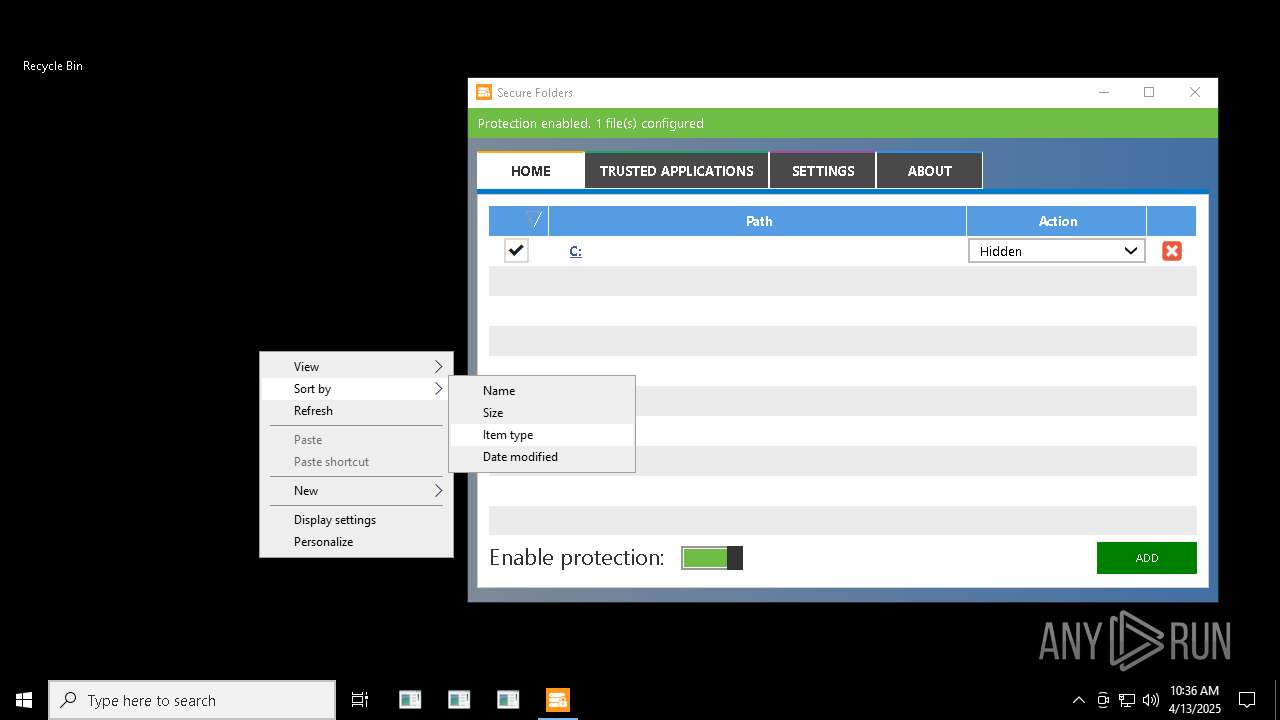Open the notification center
The width and height of the screenshot is (1280, 720).
tap(1247, 700)
